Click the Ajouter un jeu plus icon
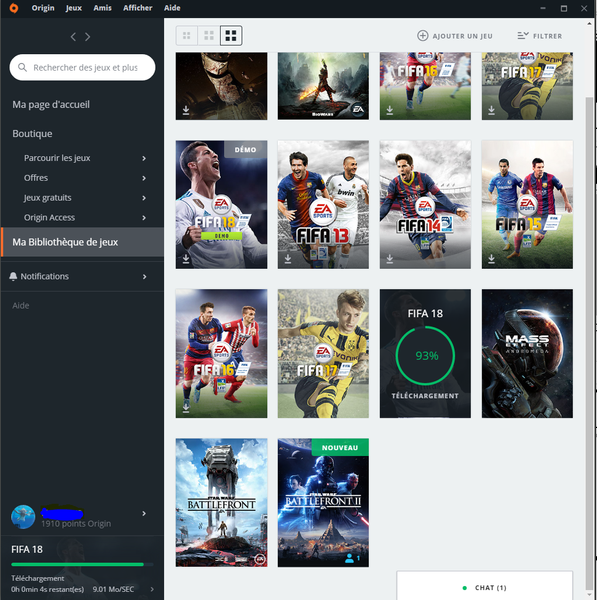597x600 pixels. tap(422, 36)
